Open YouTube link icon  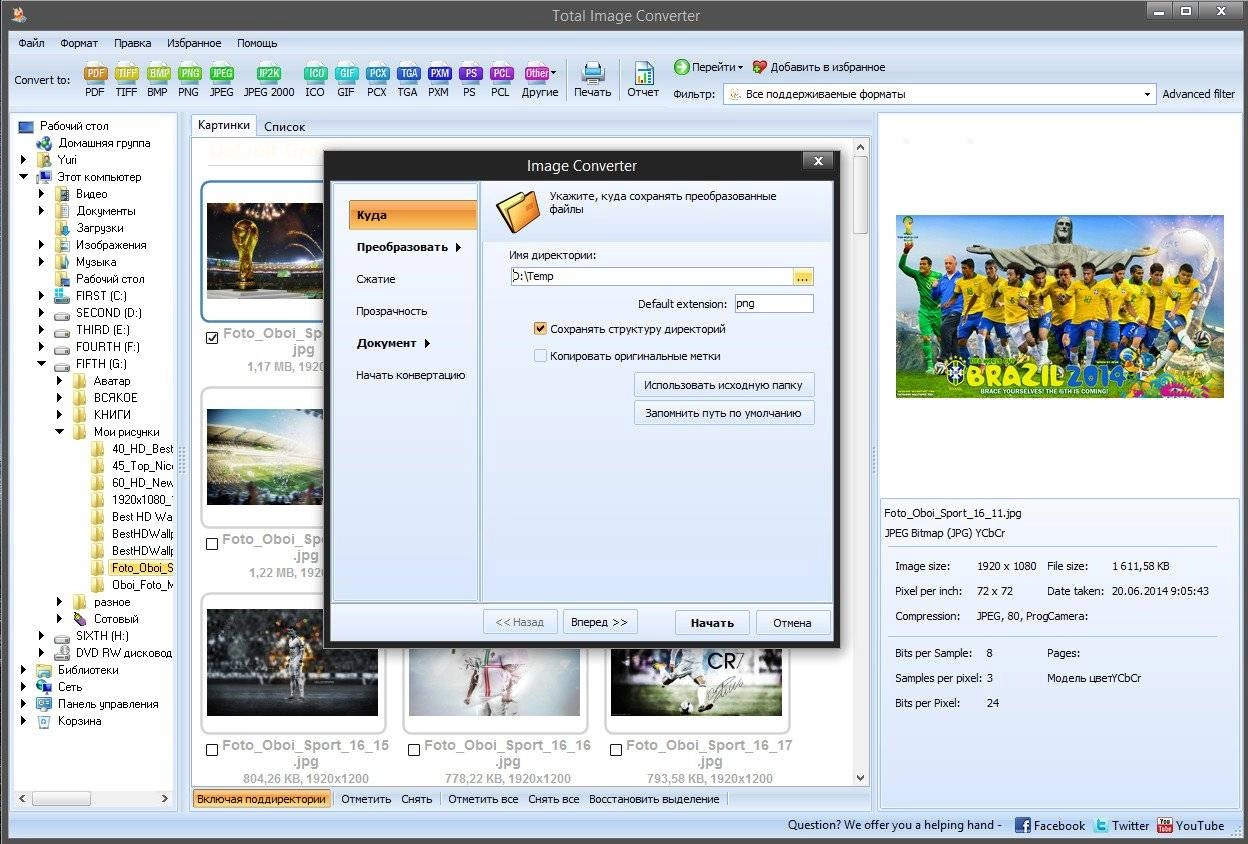pyautogui.click(x=1164, y=825)
